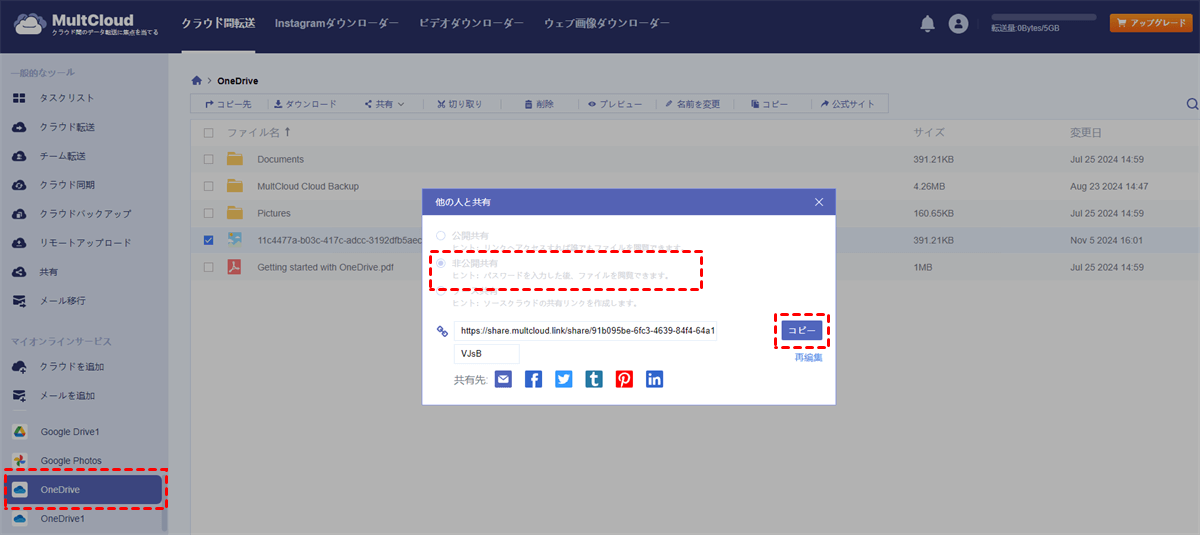The width and height of the screenshot is (1200, 535).
Task: Share link via LinkedIn icon
Action: (654, 380)
